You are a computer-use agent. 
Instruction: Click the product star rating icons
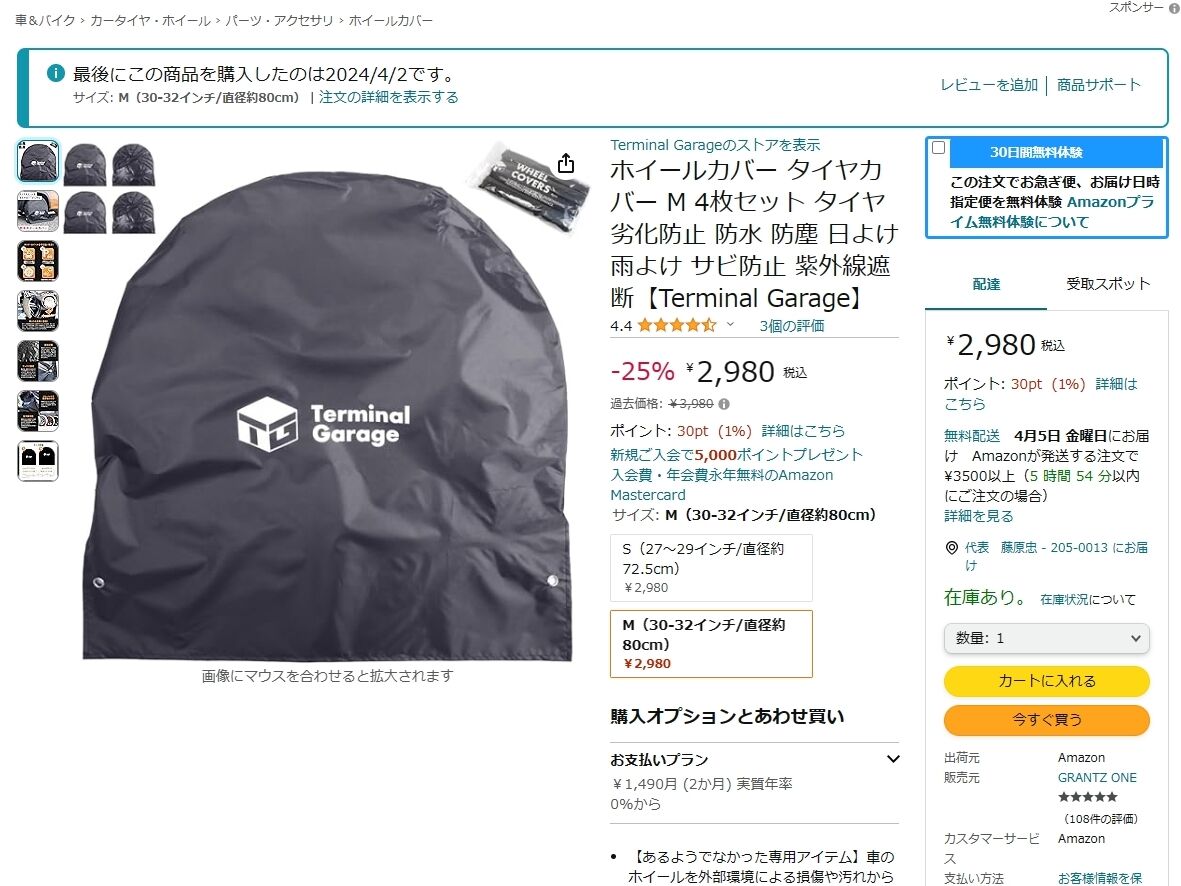click(676, 325)
